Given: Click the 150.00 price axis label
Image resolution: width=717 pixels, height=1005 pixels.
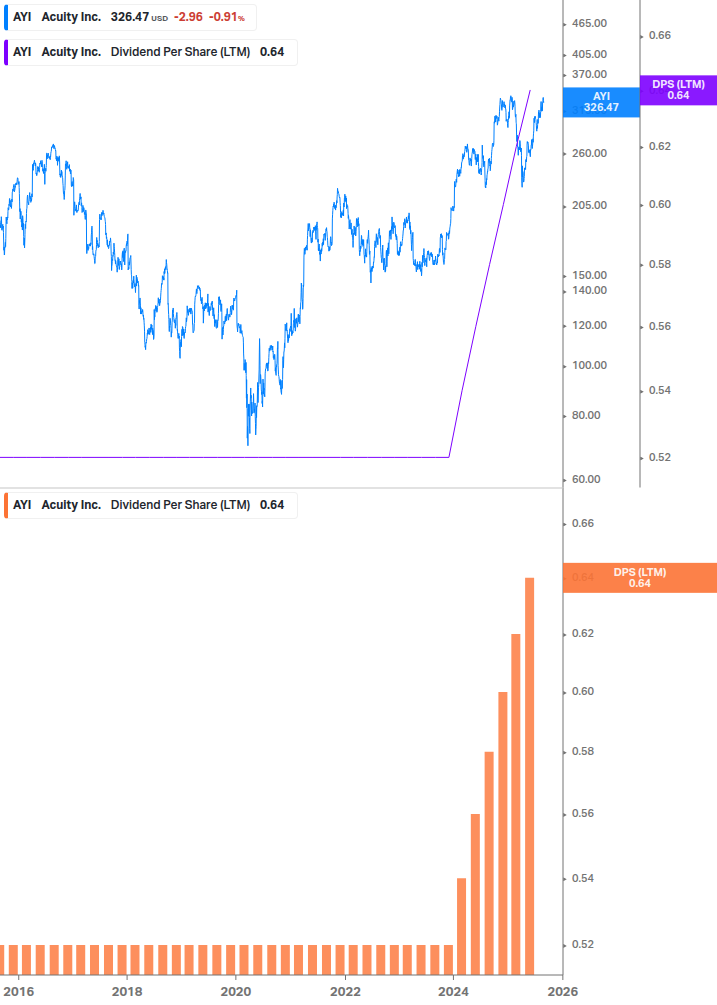Looking at the screenshot, I should point(589,276).
